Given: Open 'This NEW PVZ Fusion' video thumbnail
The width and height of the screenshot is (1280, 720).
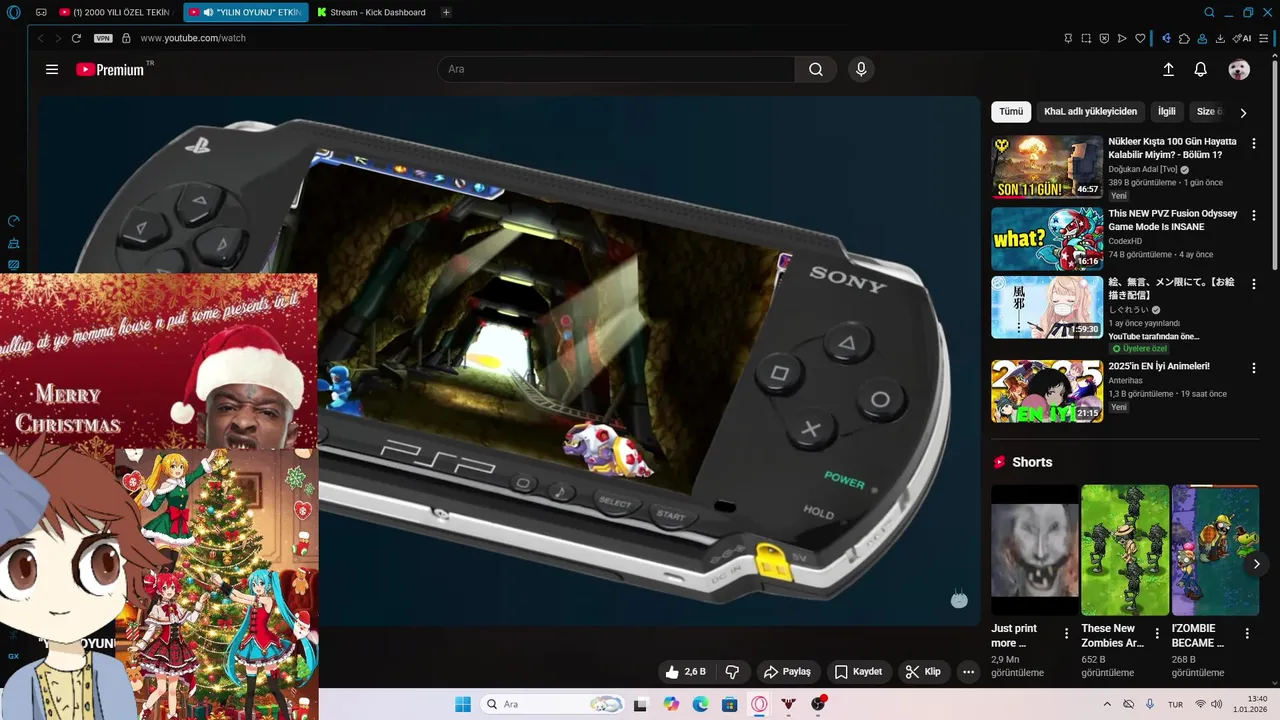Looking at the screenshot, I should click(x=1047, y=239).
